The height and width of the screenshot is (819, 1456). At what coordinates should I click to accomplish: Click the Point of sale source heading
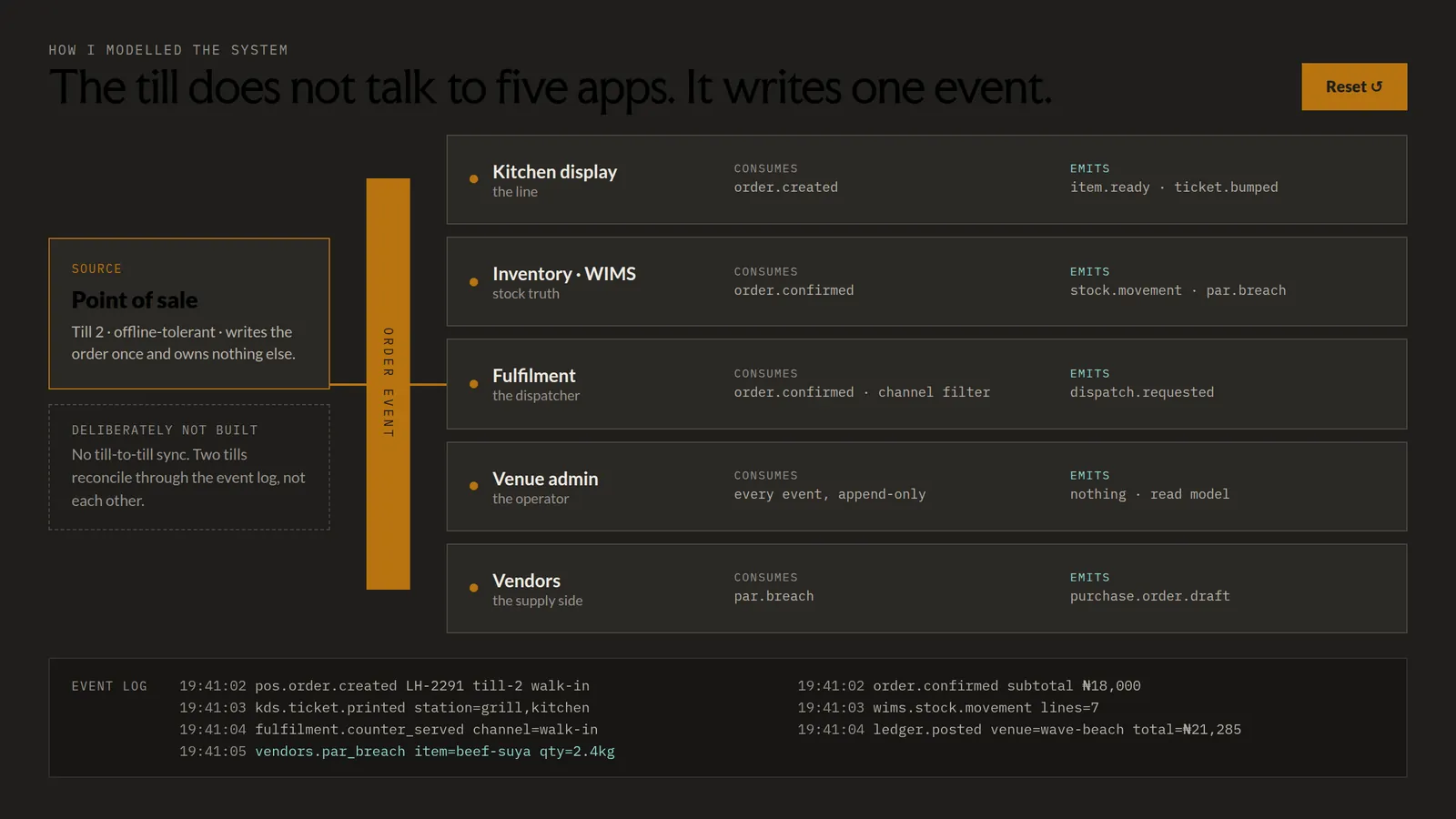point(135,300)
